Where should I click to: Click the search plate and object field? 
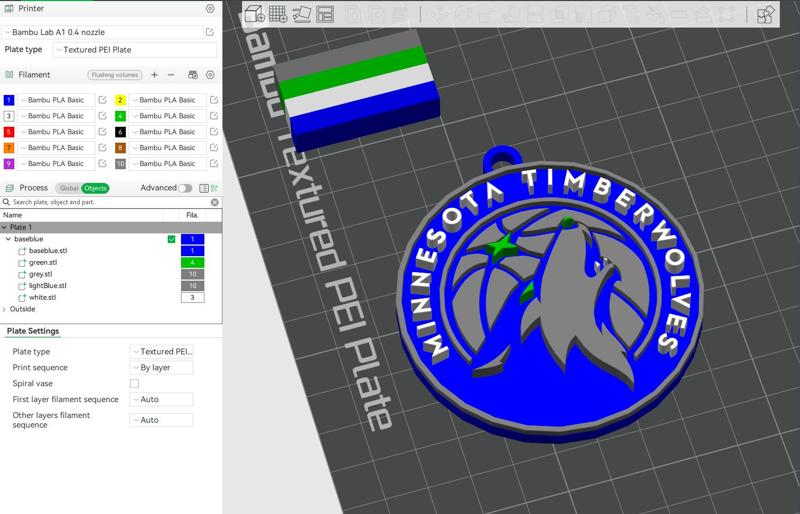coord(110,202)
